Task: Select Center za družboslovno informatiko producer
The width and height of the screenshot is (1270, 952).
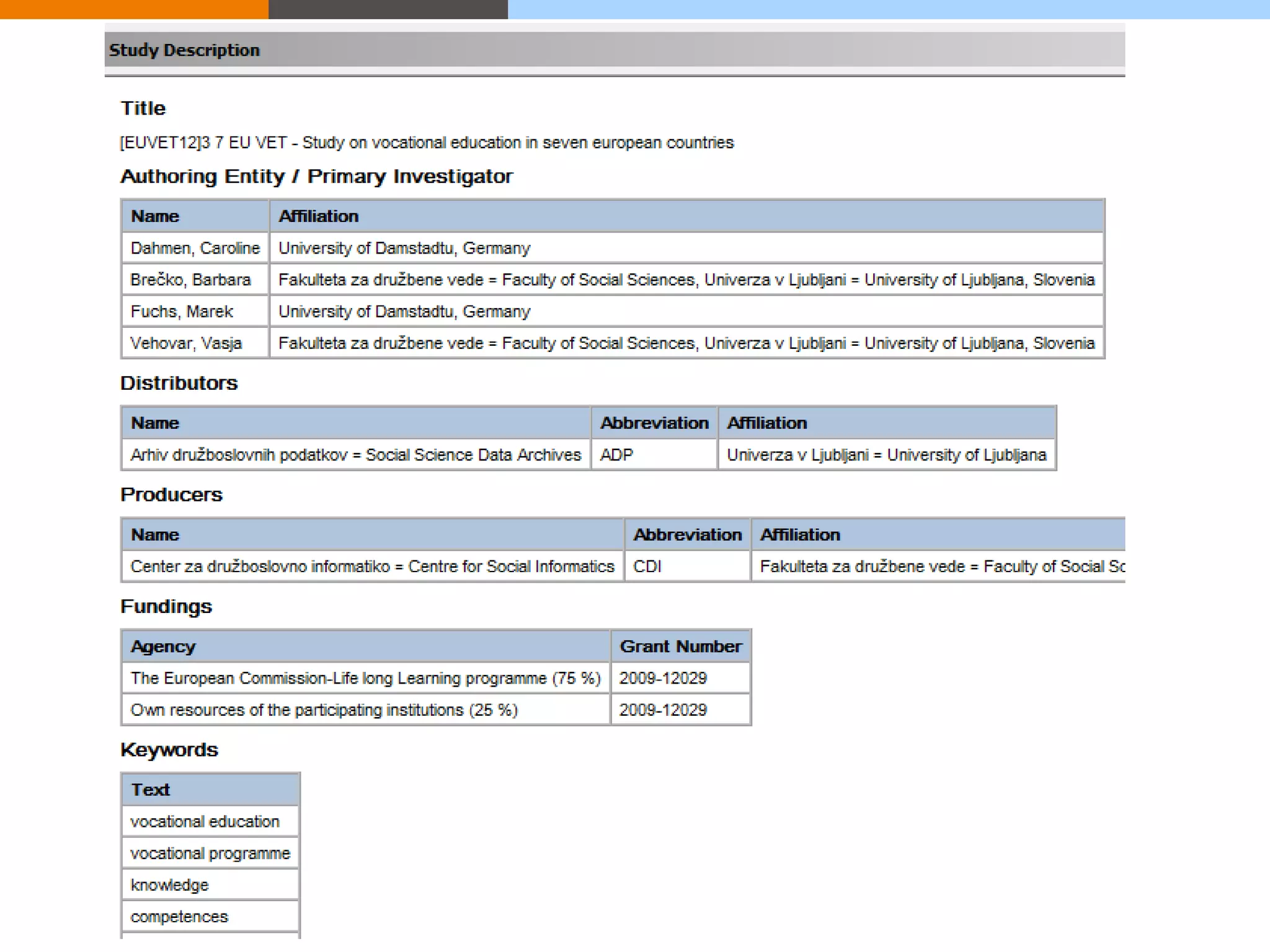Action: (372, 566)
